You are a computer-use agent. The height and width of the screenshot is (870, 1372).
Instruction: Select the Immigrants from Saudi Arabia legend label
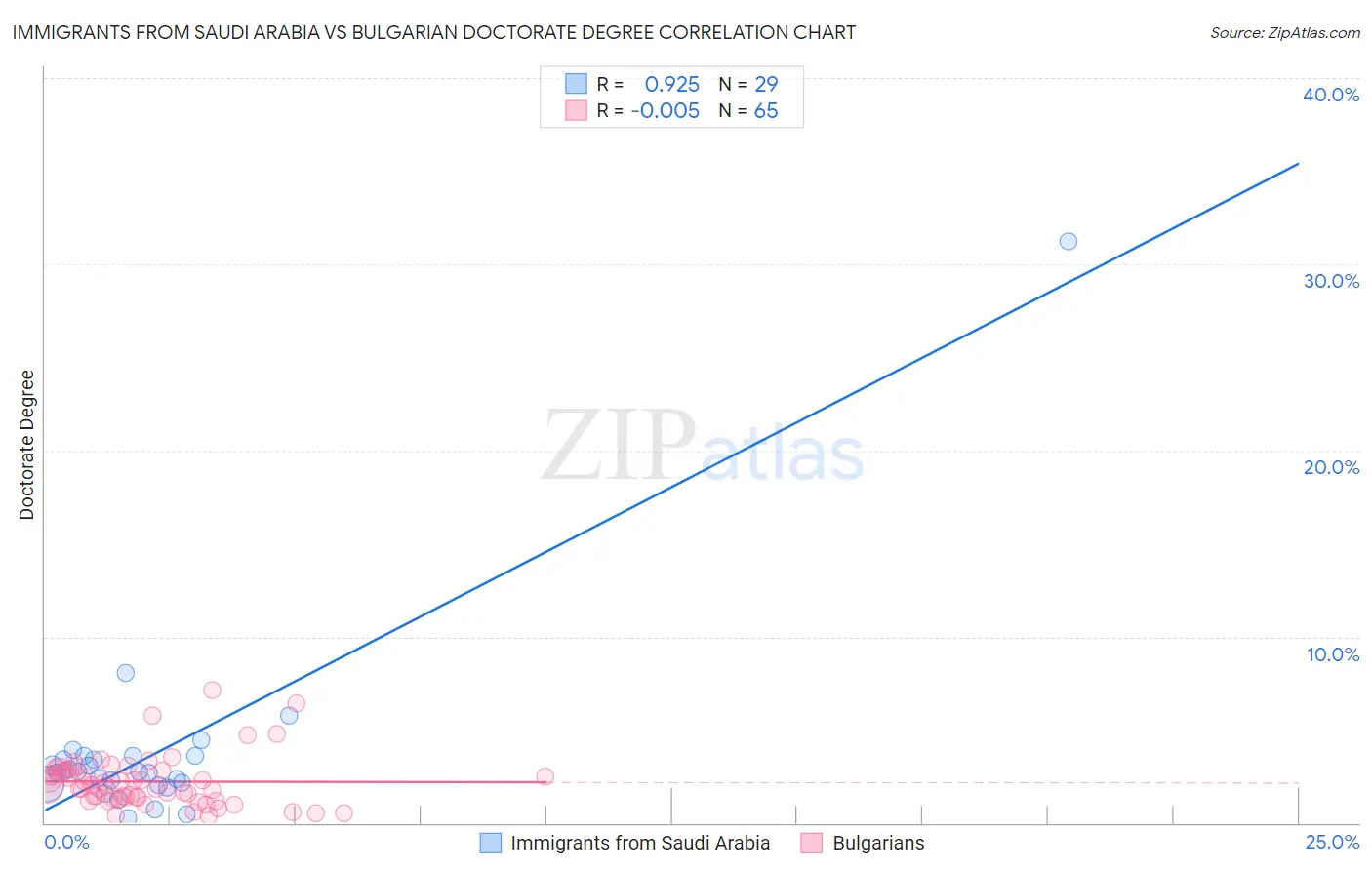coord(640,843)
